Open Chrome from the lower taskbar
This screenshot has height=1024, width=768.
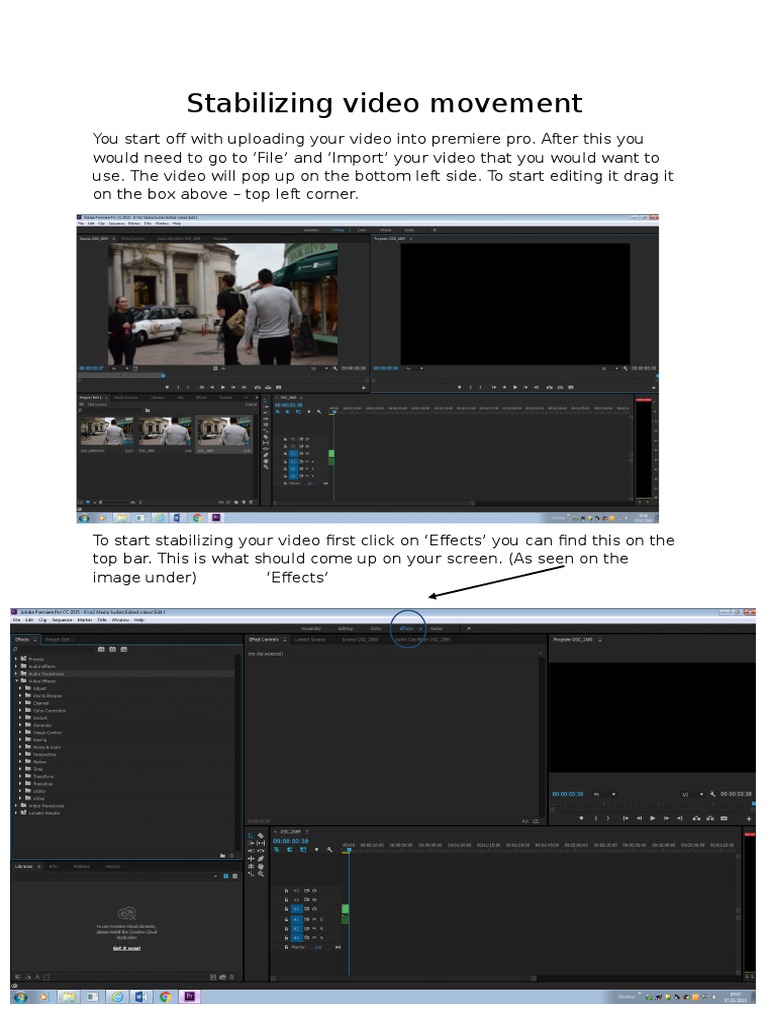165,997
